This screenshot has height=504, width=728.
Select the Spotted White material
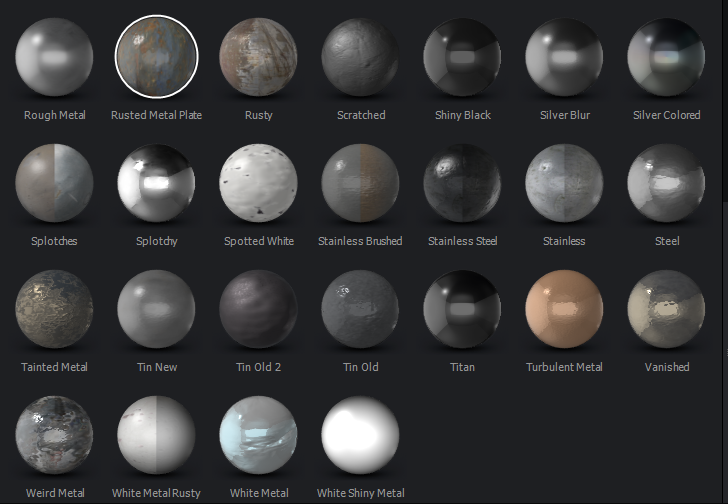click(x=259, y=183)
